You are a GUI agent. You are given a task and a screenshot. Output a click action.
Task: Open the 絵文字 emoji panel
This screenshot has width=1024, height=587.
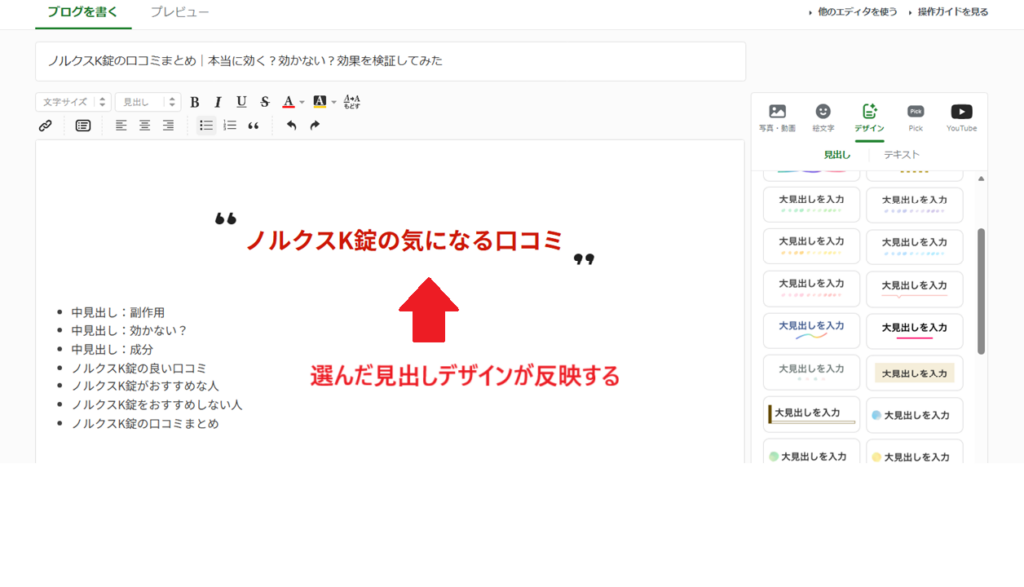point(823,117)
